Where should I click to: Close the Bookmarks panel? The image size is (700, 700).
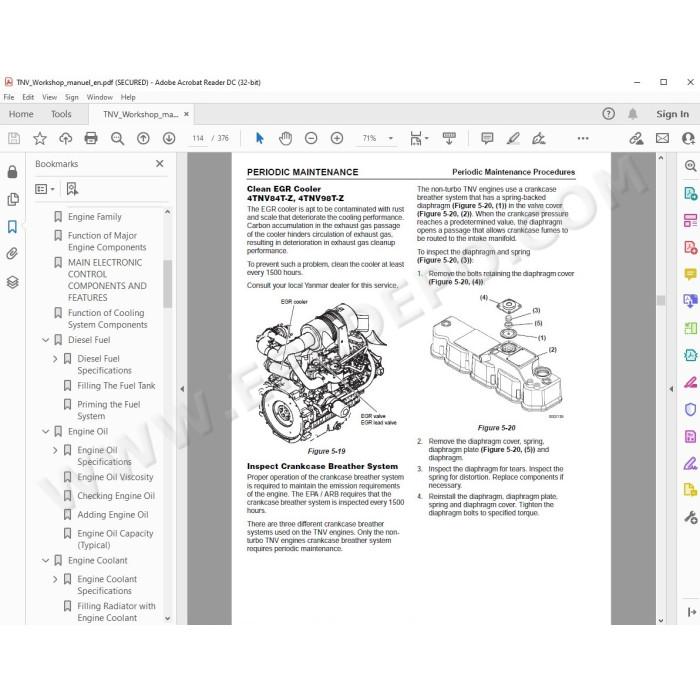(159, 164)
